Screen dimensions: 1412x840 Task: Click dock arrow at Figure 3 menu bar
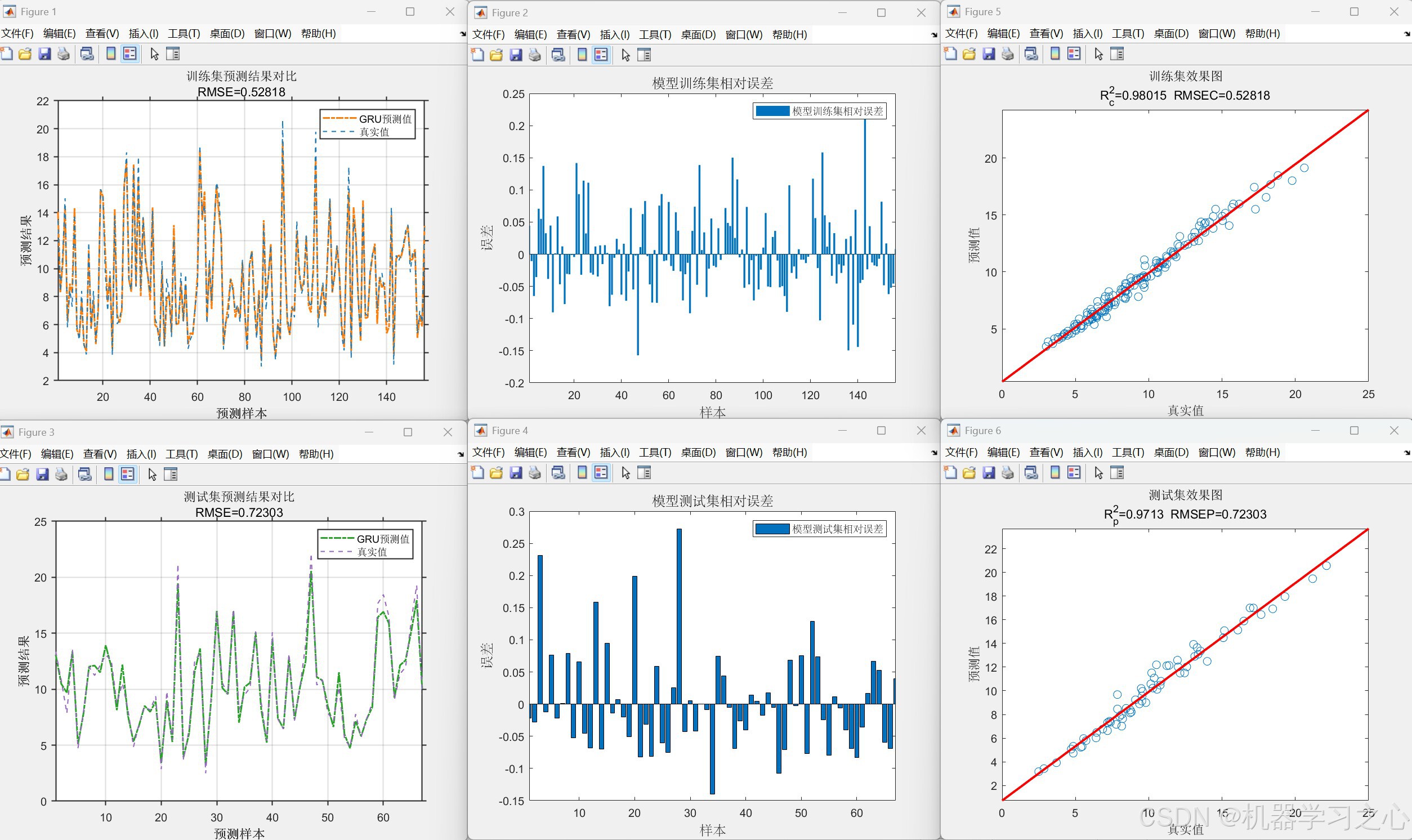pyautogui.click(x=460, y=454)
